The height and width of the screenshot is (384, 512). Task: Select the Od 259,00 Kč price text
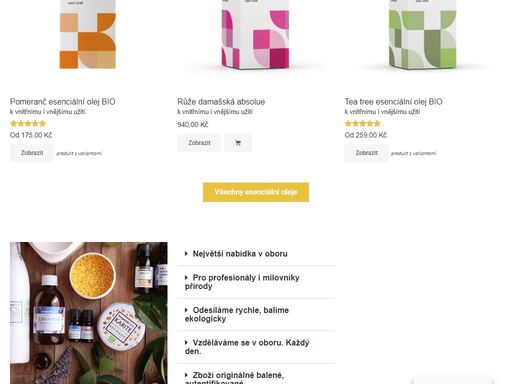click(366, 135)
